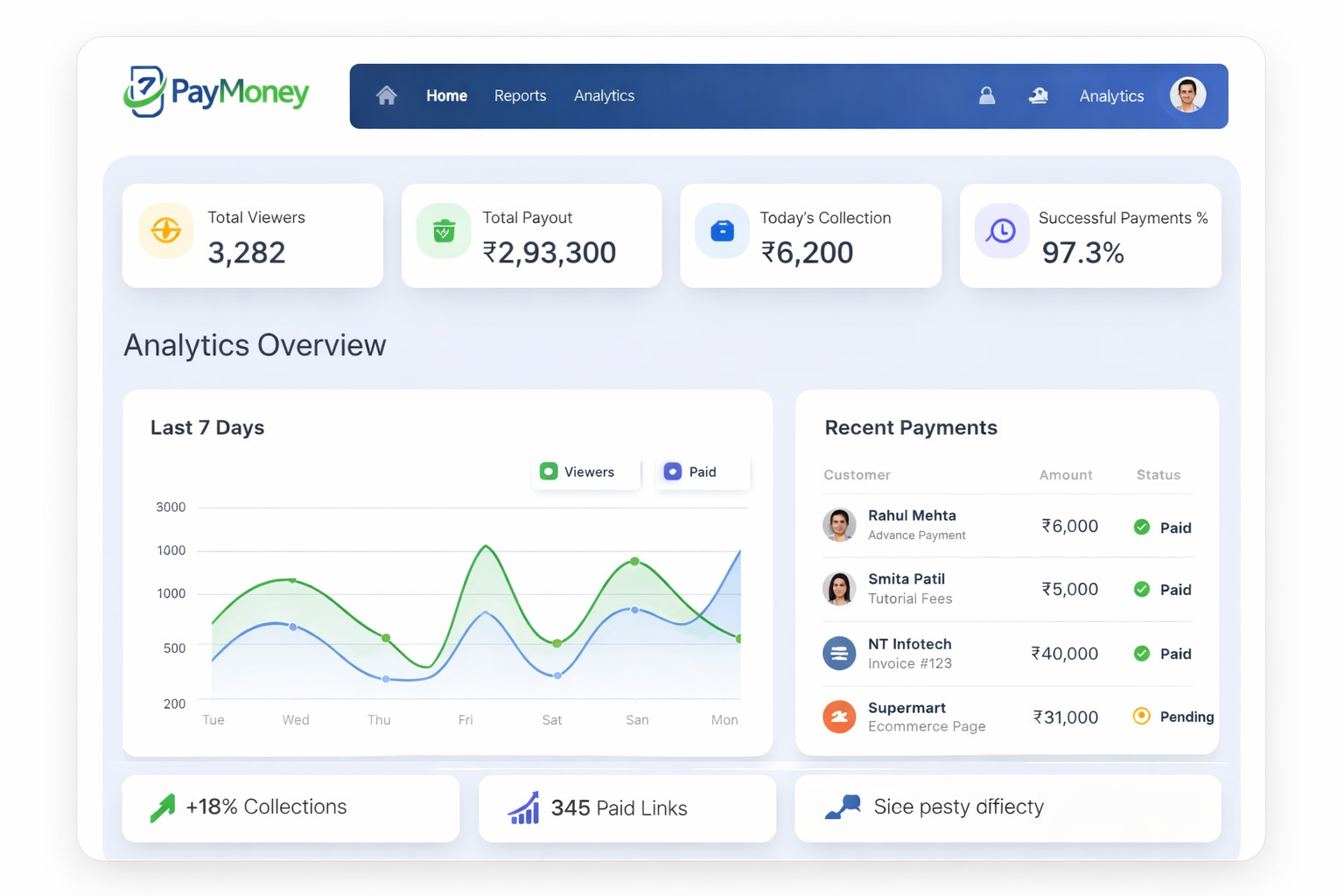The height and width of the screenshot is (896, 1344).
Task: Click the notification bell icon near Analytics
Action: (x=1039, y=95)
